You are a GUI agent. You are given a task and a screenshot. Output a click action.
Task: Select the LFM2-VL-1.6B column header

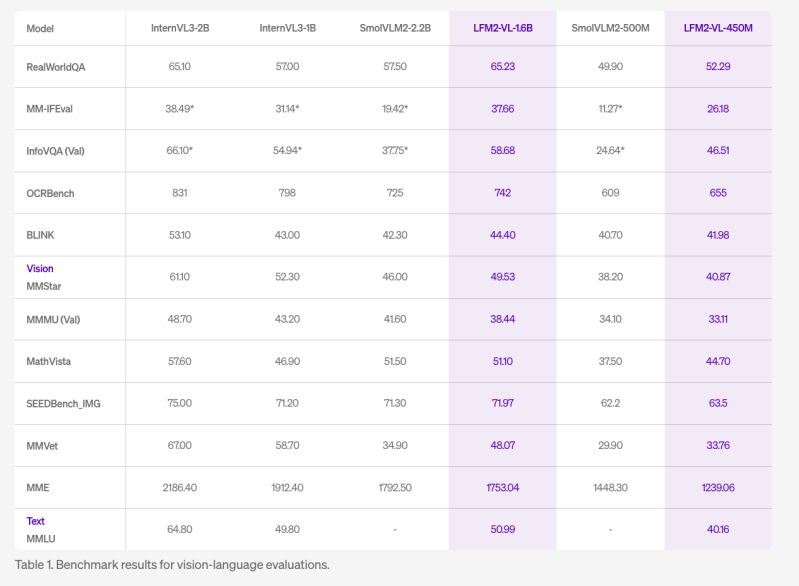click(502, 28)
